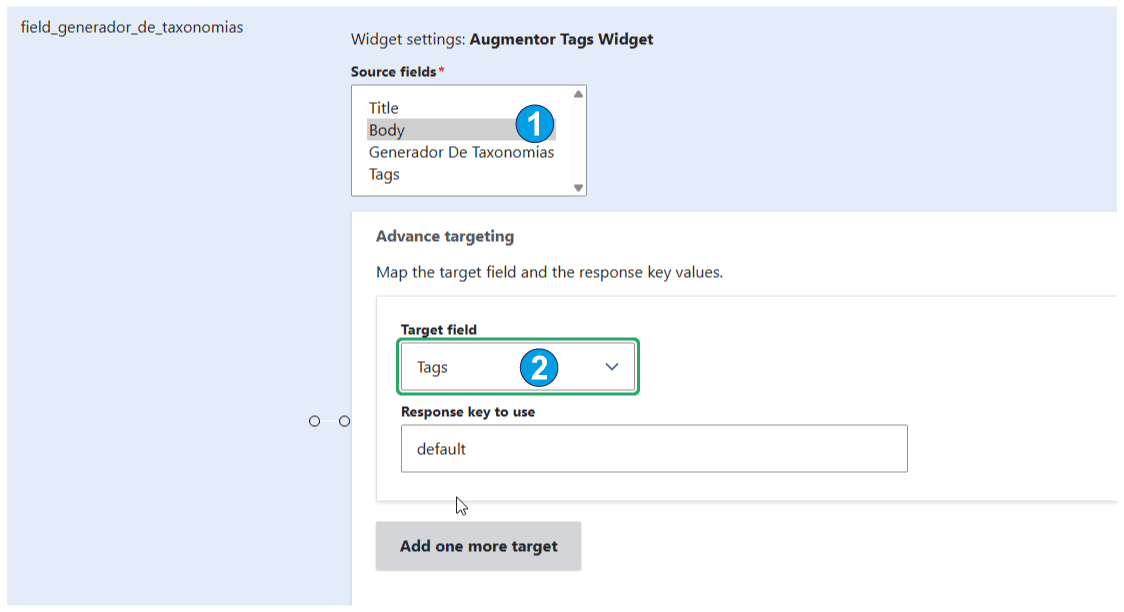1124x612 pixels.
Task: Click Add one more target button
Action: [x=478, y=546]
